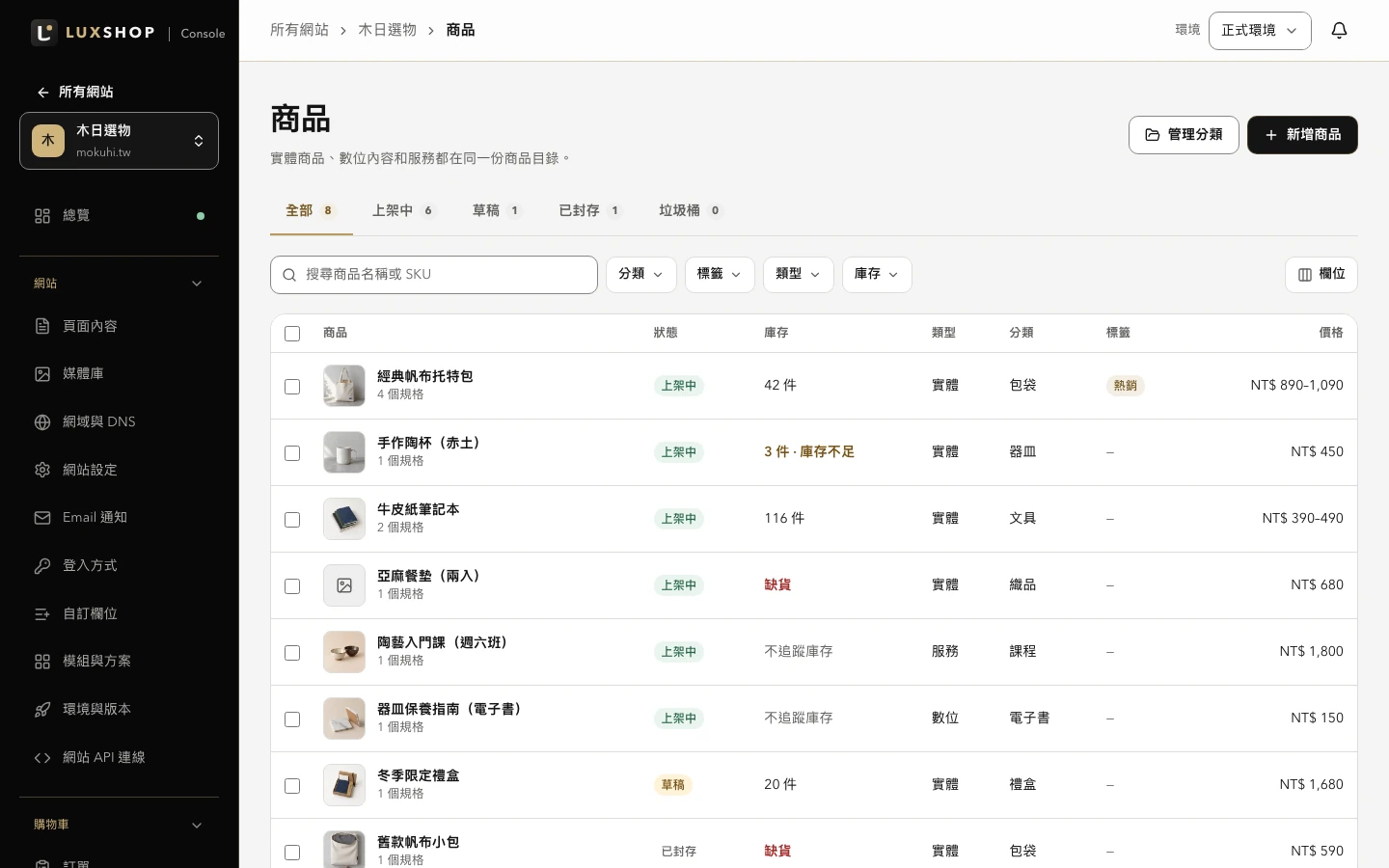Viewport: 1389px width, 868px height.
Task: Click 經典帆布托特包 product thumbnail
Action: [x=344, y=386]
